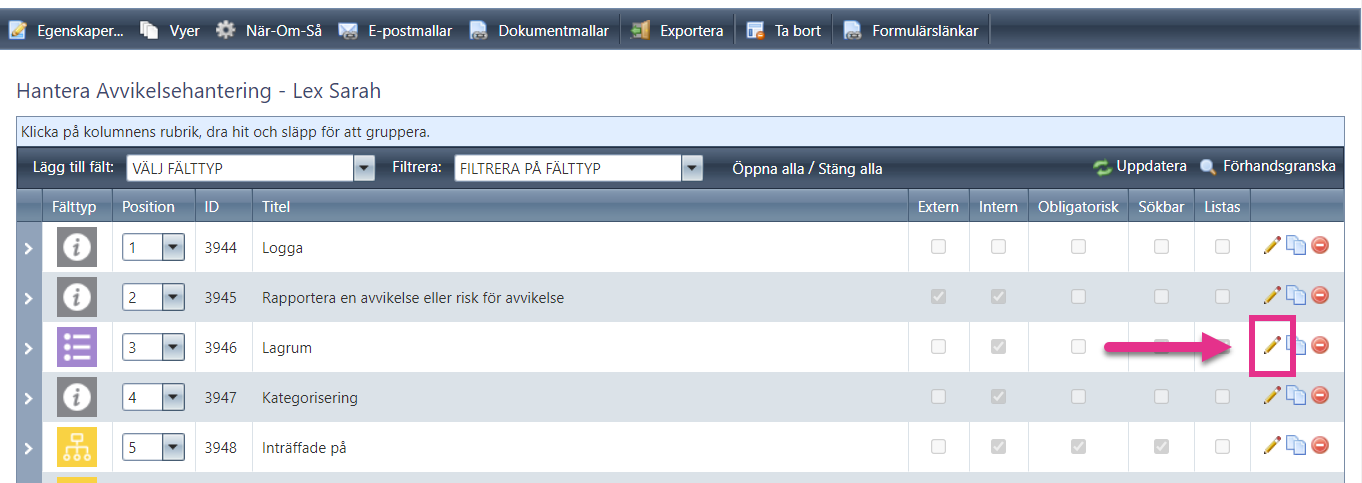
Task: Open E-postmallar in the toolbar
Action: 395,31
